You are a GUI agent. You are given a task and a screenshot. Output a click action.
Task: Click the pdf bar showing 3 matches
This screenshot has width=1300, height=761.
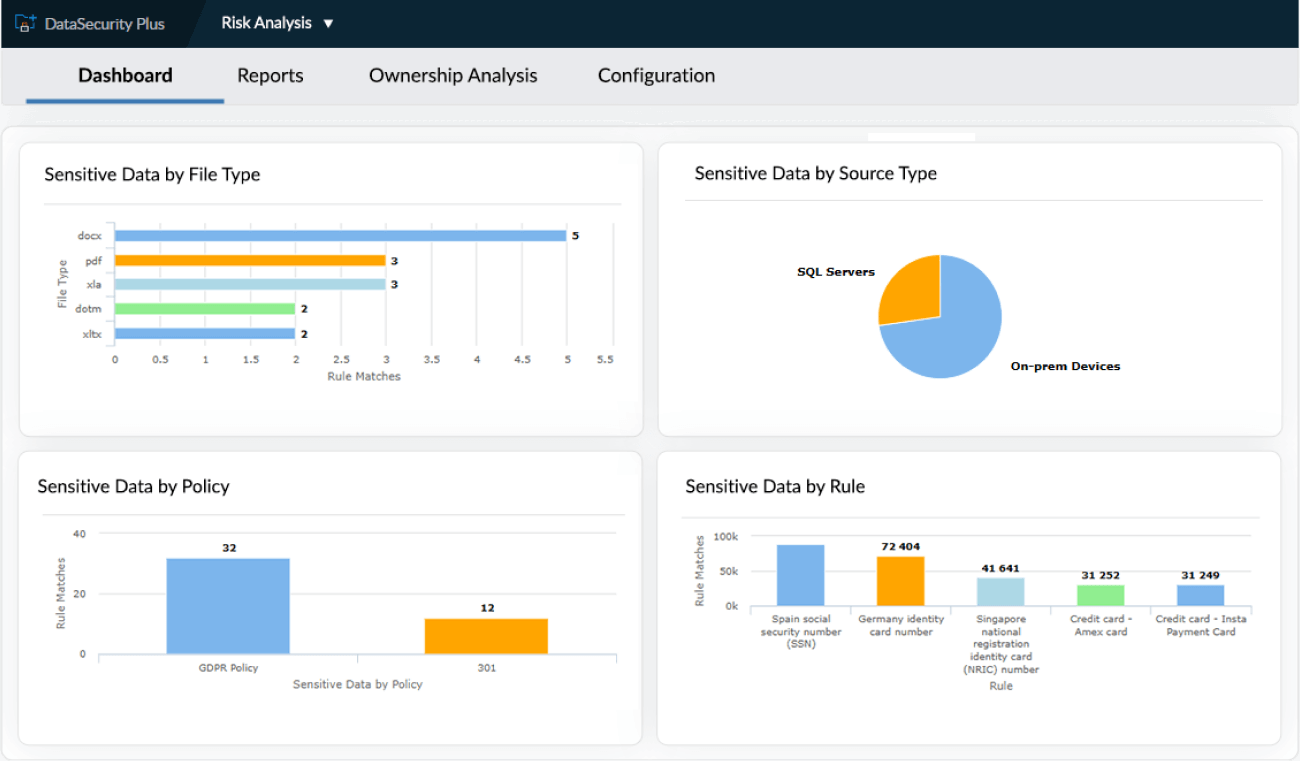pyautogui.click(x=250, y=260)
